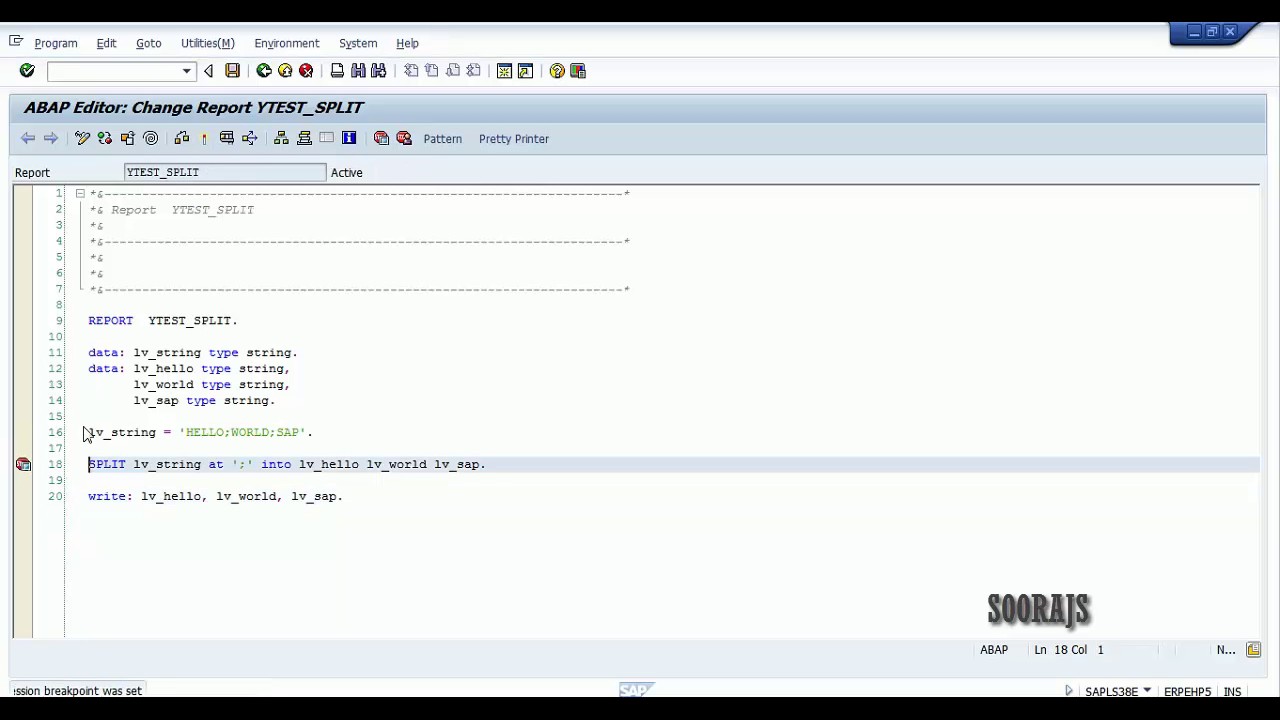The image size is (1280, 720).
Task: Collapse the command field with the triangle
Action: point(208,71)
